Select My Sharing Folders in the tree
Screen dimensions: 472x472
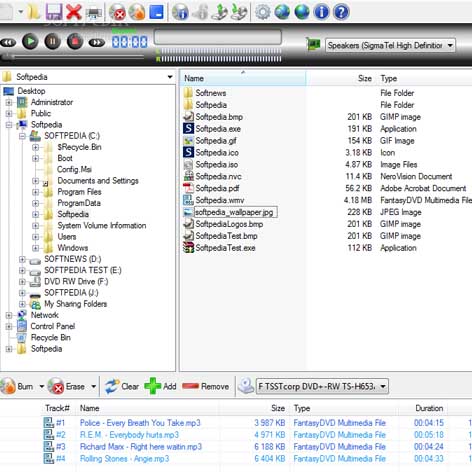[x=76, y=304]
